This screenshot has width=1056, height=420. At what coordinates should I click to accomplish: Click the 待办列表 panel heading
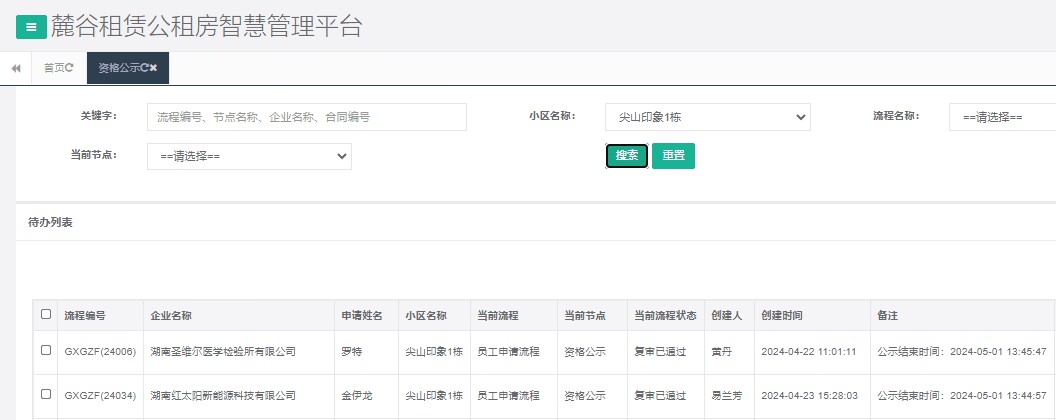point(51,223)
